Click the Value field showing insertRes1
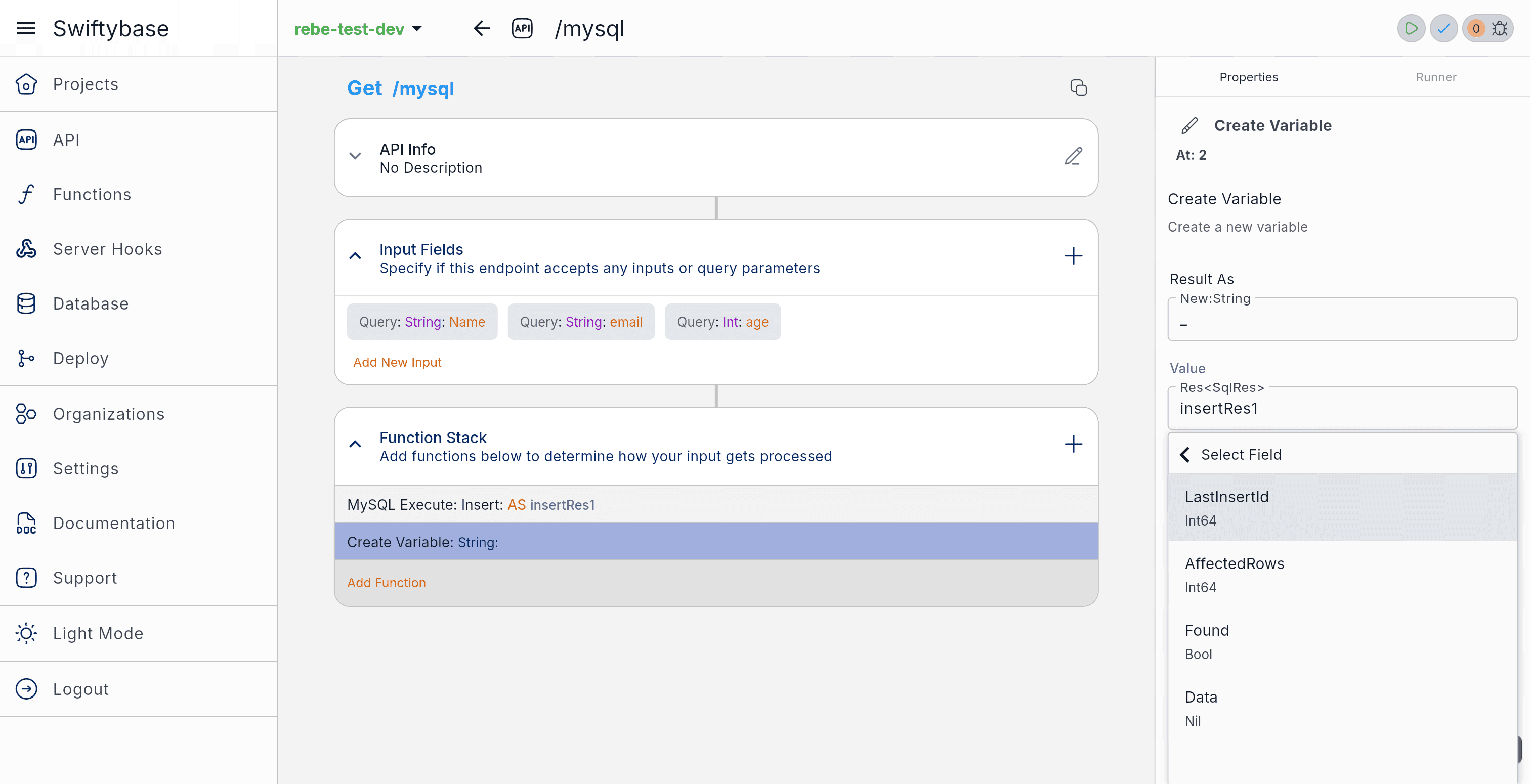 [1342, 409]
